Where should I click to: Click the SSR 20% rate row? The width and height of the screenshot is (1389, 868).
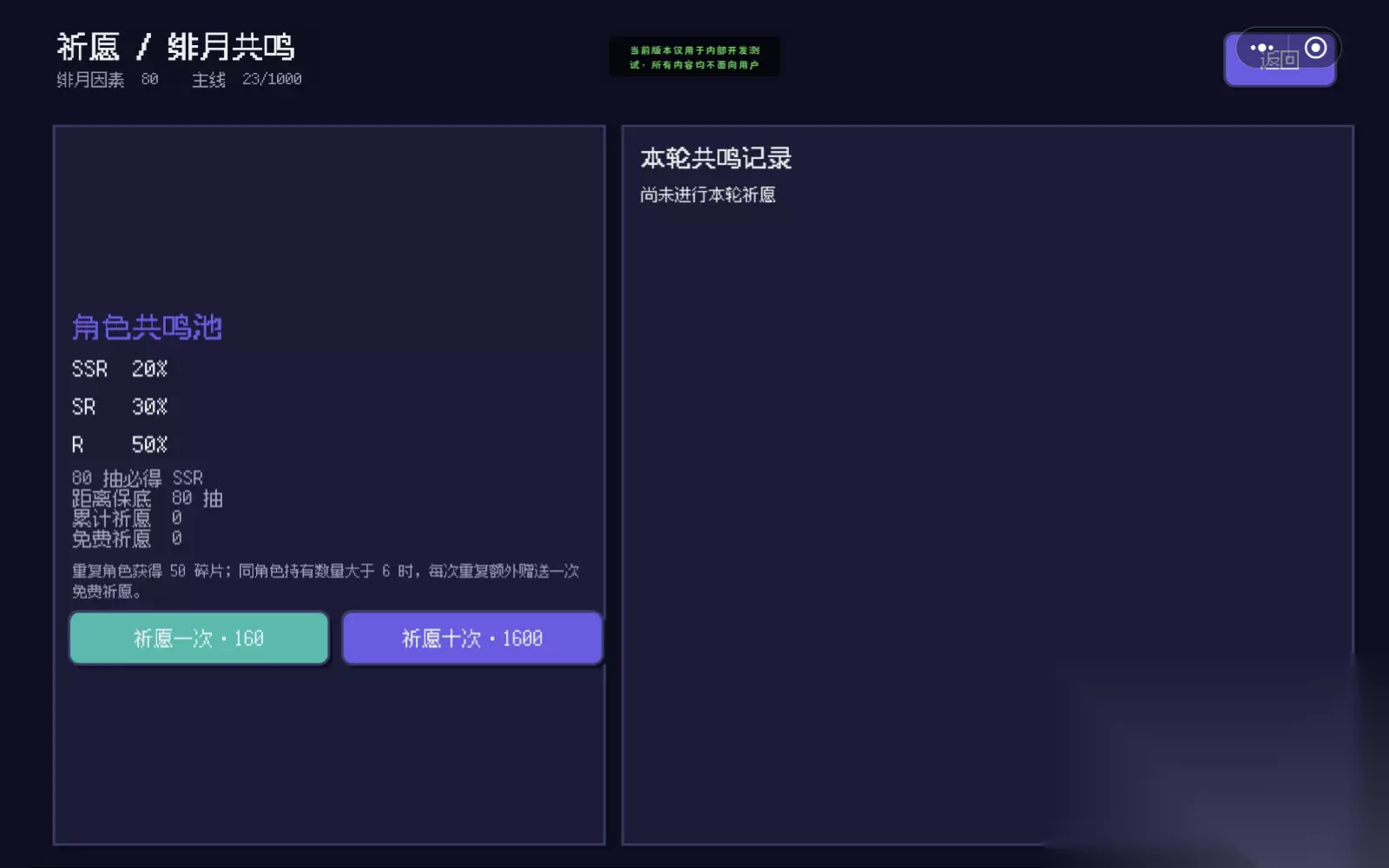(x=120, y=369)
